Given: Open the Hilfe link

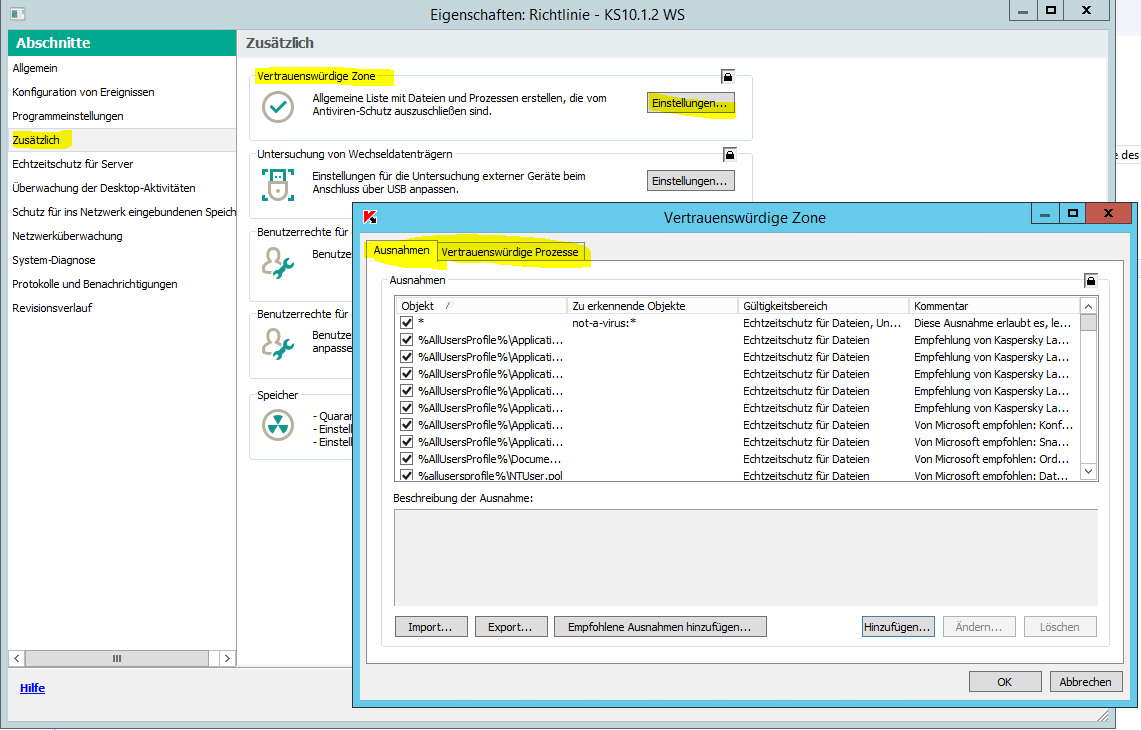Looking at the screenshot, I should click(x=32, y=688).
